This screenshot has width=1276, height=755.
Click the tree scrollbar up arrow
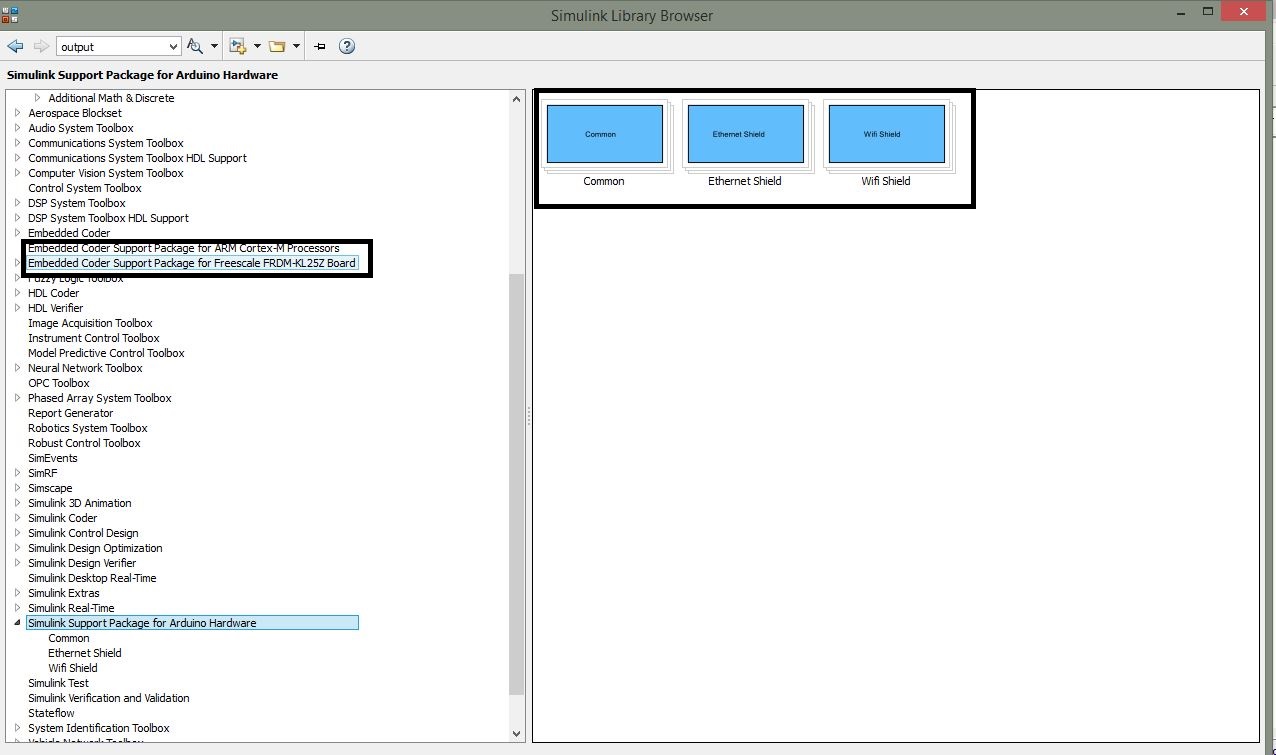pyautogui.click(x=517, y=99)
